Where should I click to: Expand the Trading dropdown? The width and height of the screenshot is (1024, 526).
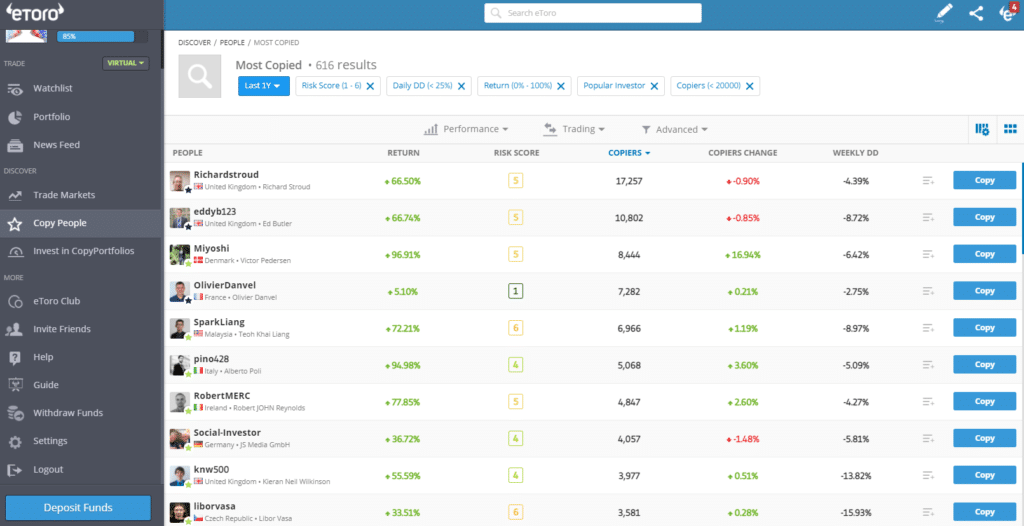574,129
